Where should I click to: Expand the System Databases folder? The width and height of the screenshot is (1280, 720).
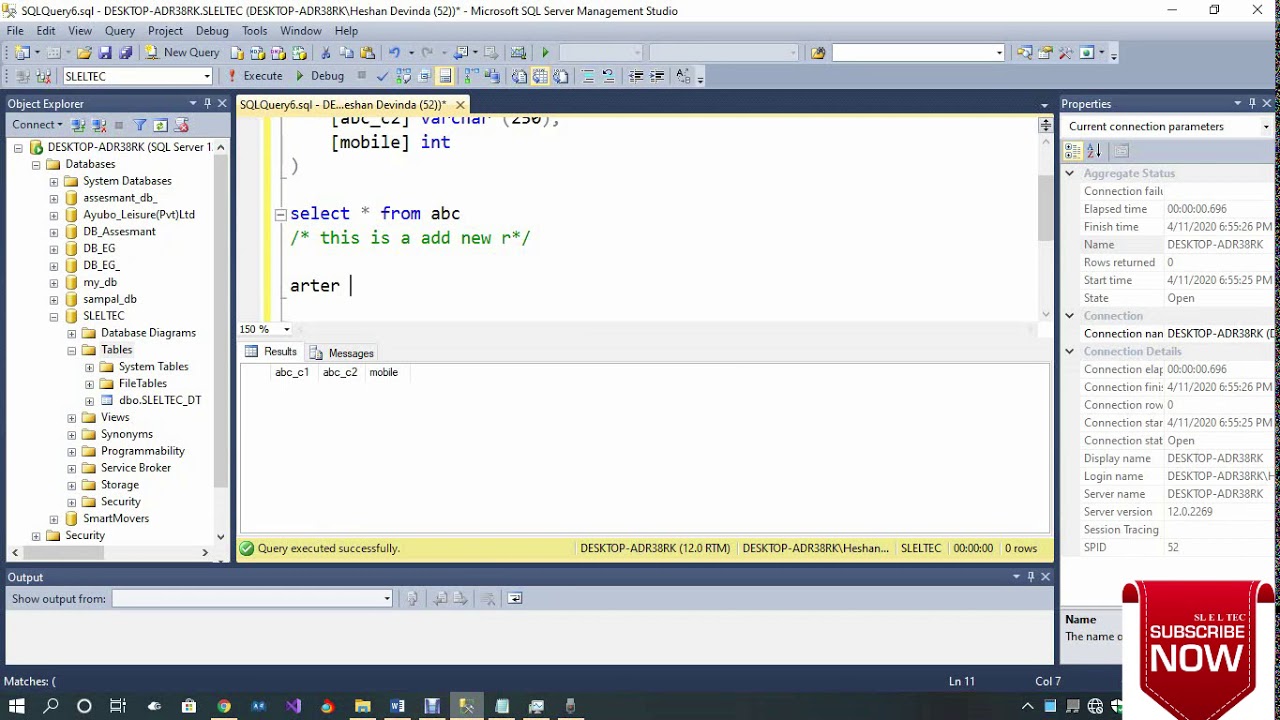coord(54,181)
